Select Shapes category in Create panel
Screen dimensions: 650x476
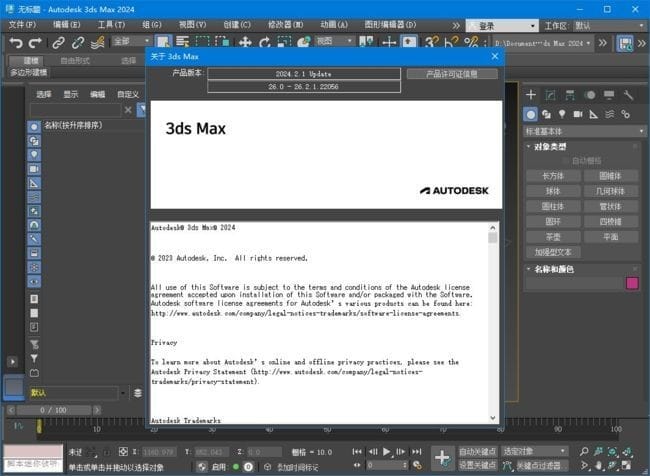[546, 114]
